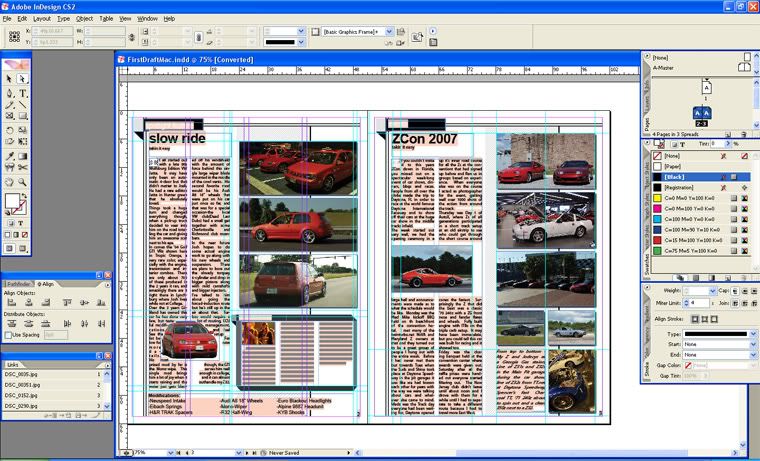Activate the Zoom magnifier tool
The image size is (760, 461).
(x=23, y=182)
